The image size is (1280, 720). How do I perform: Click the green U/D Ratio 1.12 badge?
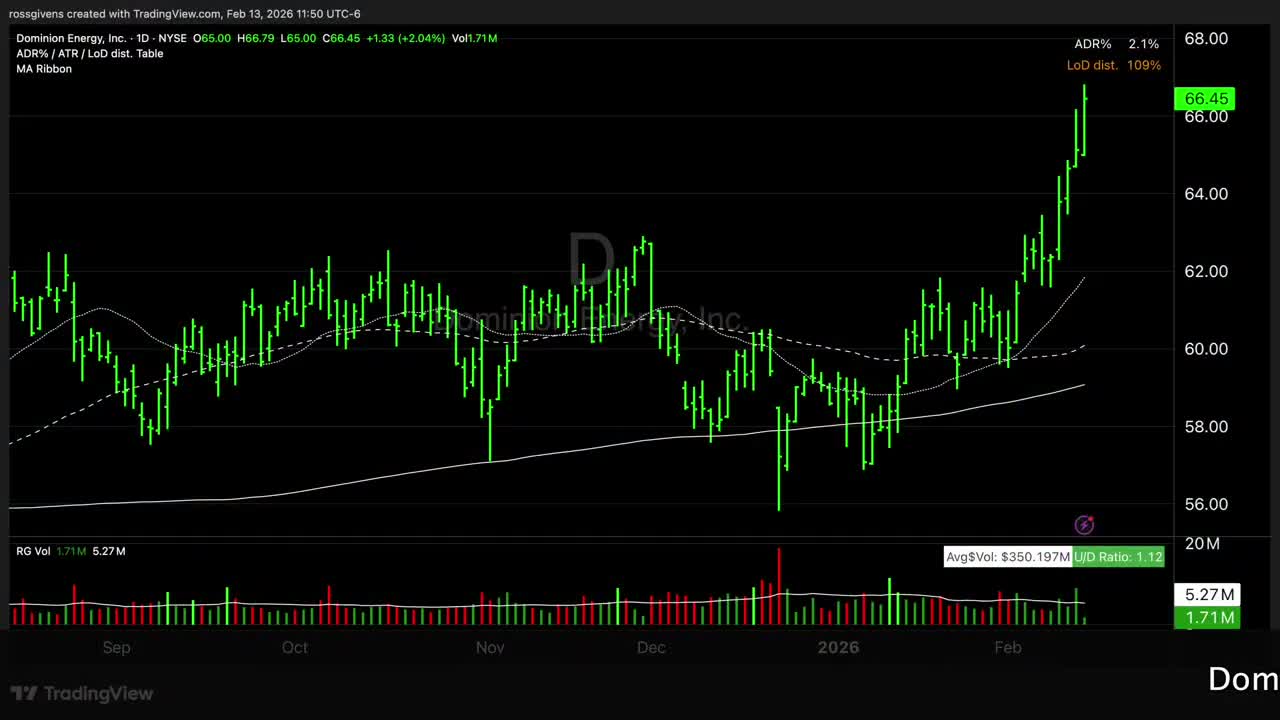point(1118,557)
